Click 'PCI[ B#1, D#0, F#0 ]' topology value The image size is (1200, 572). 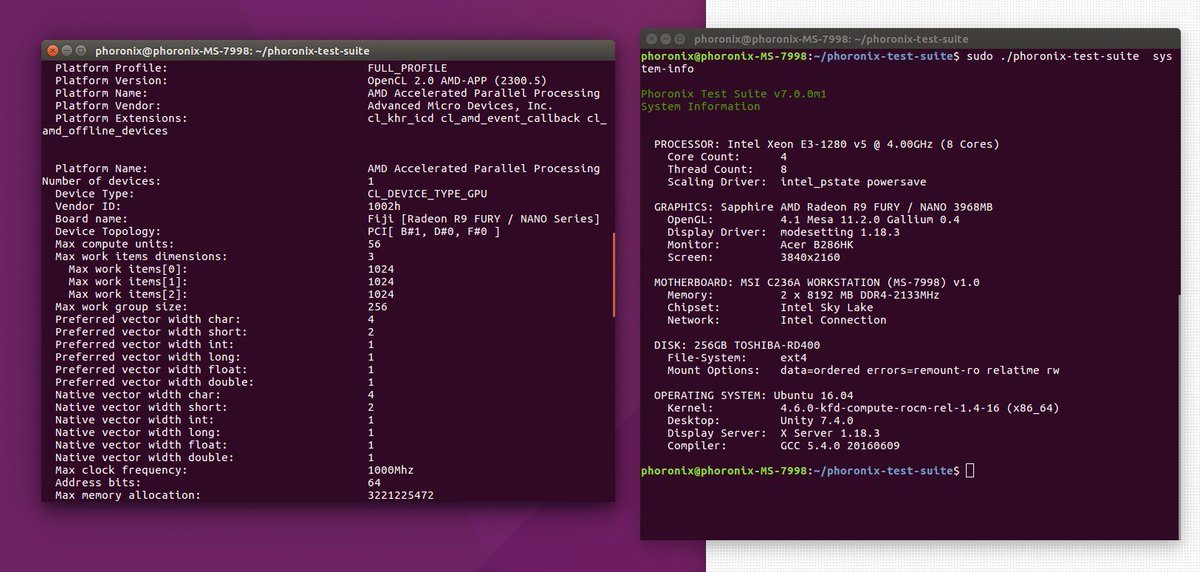tap(434, 232)
